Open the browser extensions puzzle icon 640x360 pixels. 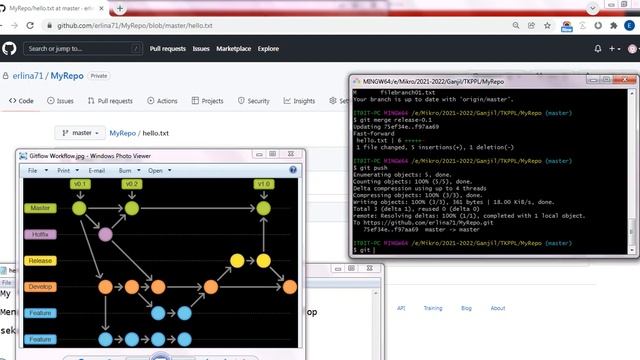pyautogui.click(x=613, y=25)
